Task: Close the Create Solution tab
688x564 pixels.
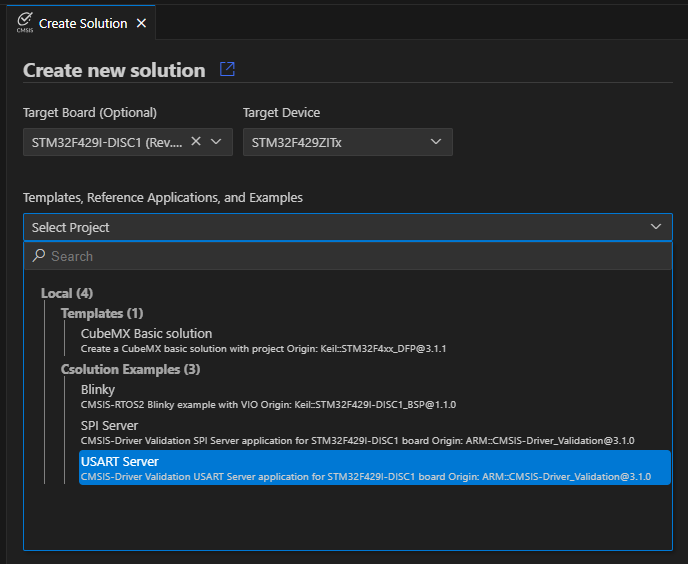Action: (x=141, y=23)
